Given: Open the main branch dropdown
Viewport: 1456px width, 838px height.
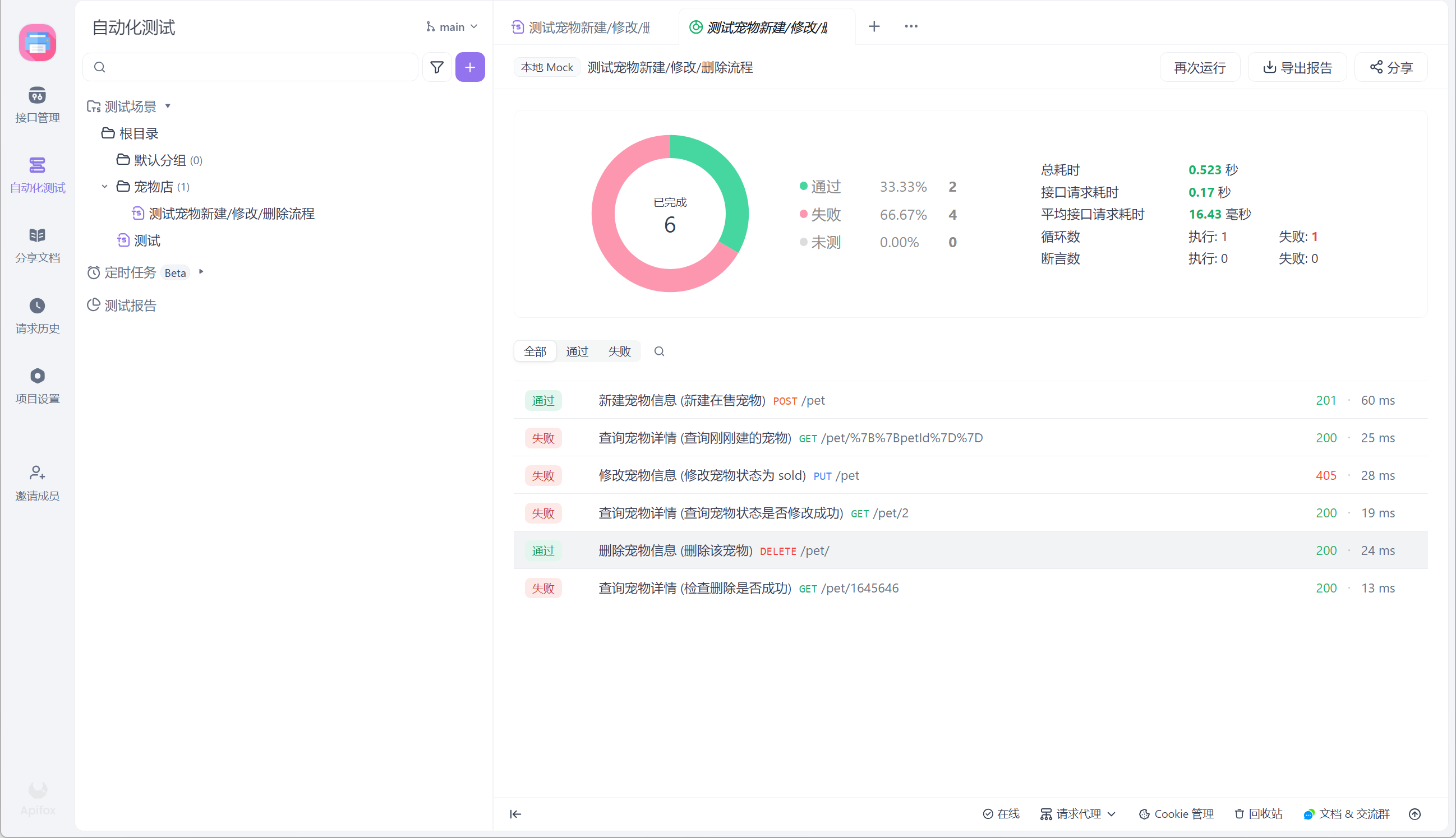Looking at the screenshot, I should pyautogui.click(x=452, y=27).
